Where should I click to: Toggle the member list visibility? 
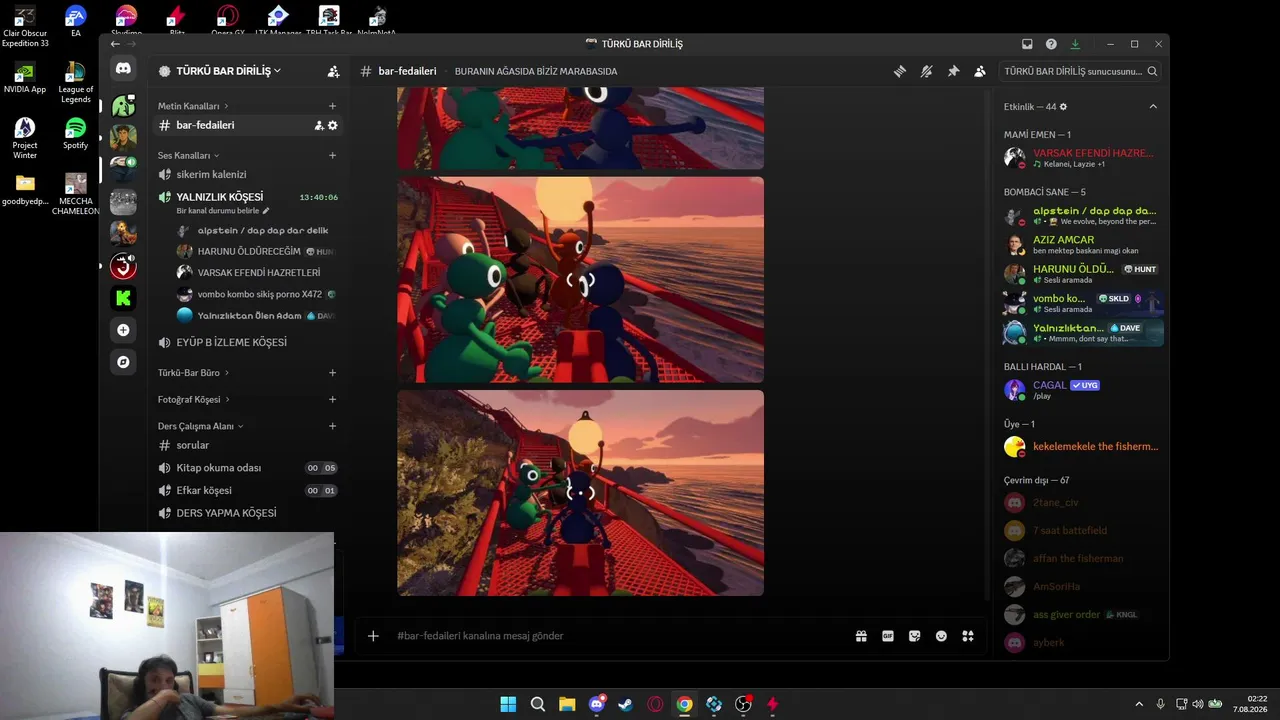(980, 71)
